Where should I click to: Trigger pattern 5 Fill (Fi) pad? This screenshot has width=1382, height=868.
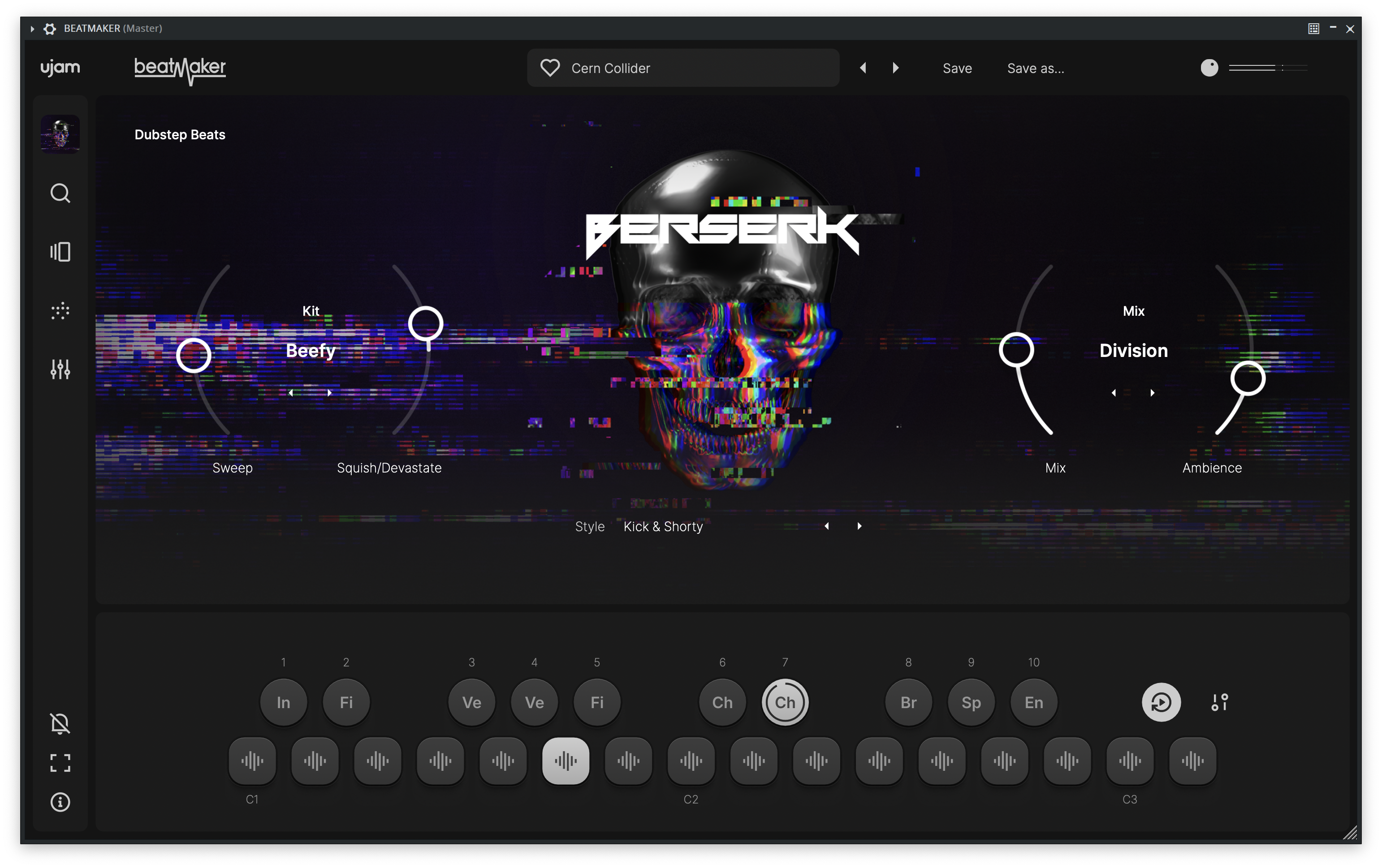[x=597, y=702]
